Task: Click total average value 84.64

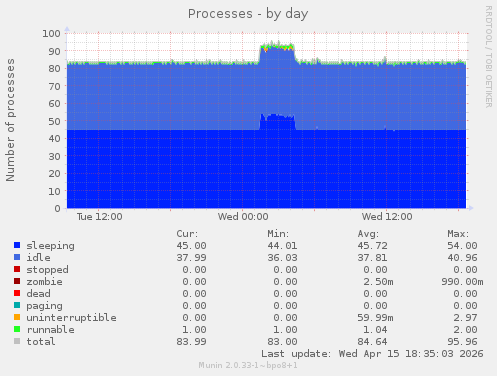Action: click(373, 342)
